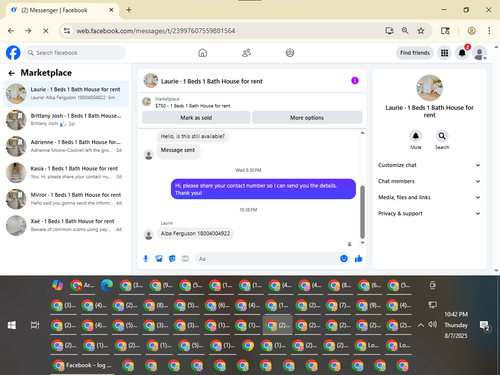500x375 pixels.
Task: Open volume speaker tray icon
Action: [x=433, y=324]
